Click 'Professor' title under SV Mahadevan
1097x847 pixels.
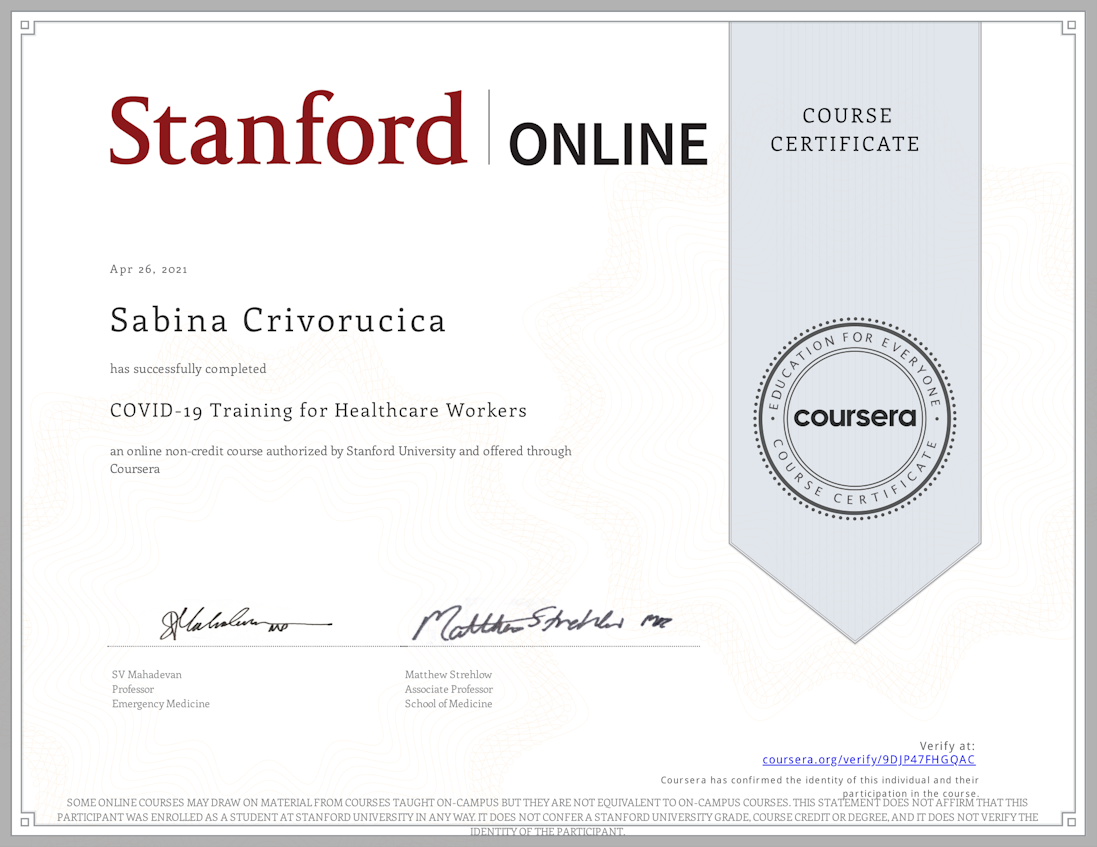click(x=133, y=689)
